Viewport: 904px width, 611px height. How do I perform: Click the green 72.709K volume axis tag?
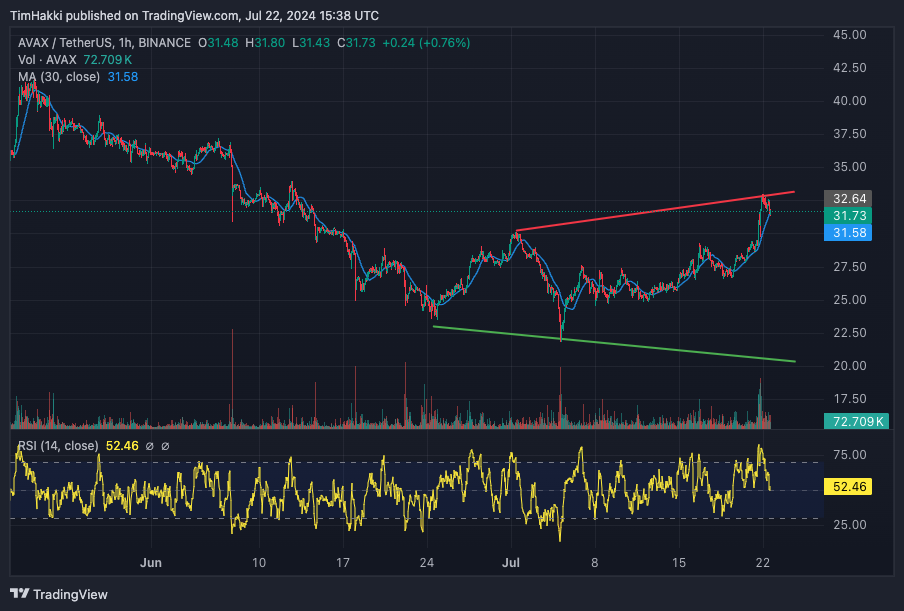852,422
